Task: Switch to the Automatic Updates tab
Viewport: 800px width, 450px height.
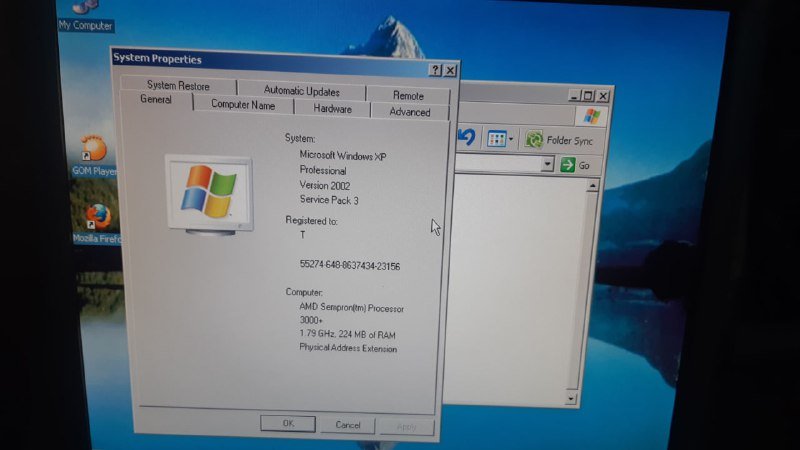Action: click(302, 91)
